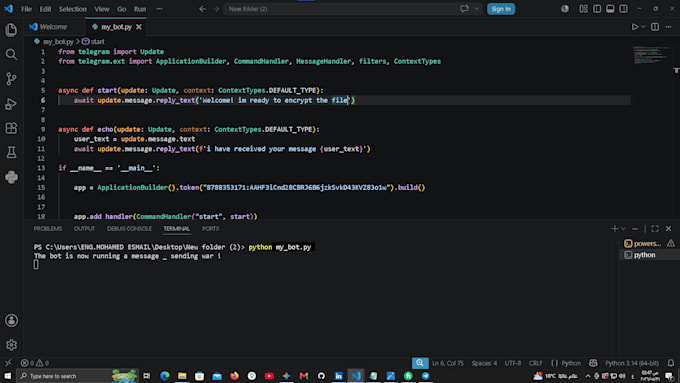Open the Search view in activity bar
The width and height of the screenshot is (680, 383).
coord(11,54)
